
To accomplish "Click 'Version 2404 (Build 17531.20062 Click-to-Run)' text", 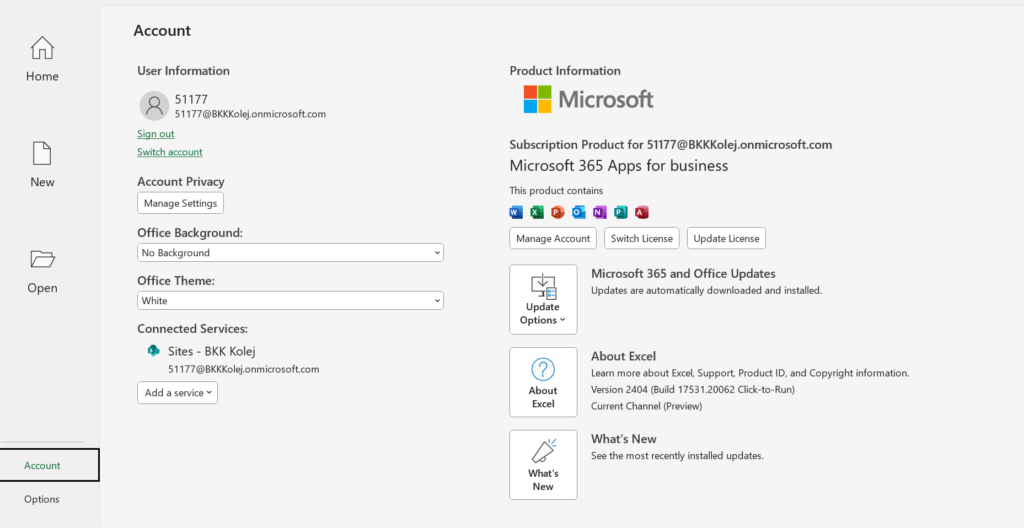I will 693,389.
